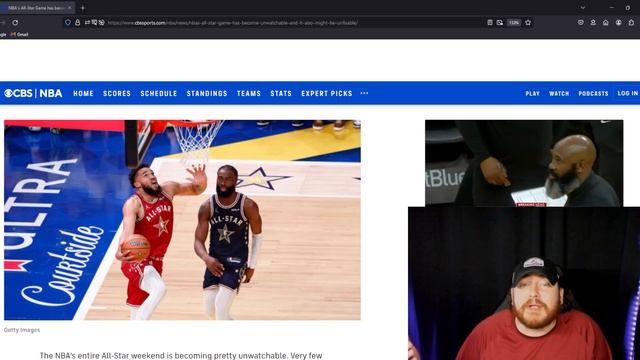The image size is (640, 360).
Task: Reset the 110% zoom level badge
Action: click(514, 23)
